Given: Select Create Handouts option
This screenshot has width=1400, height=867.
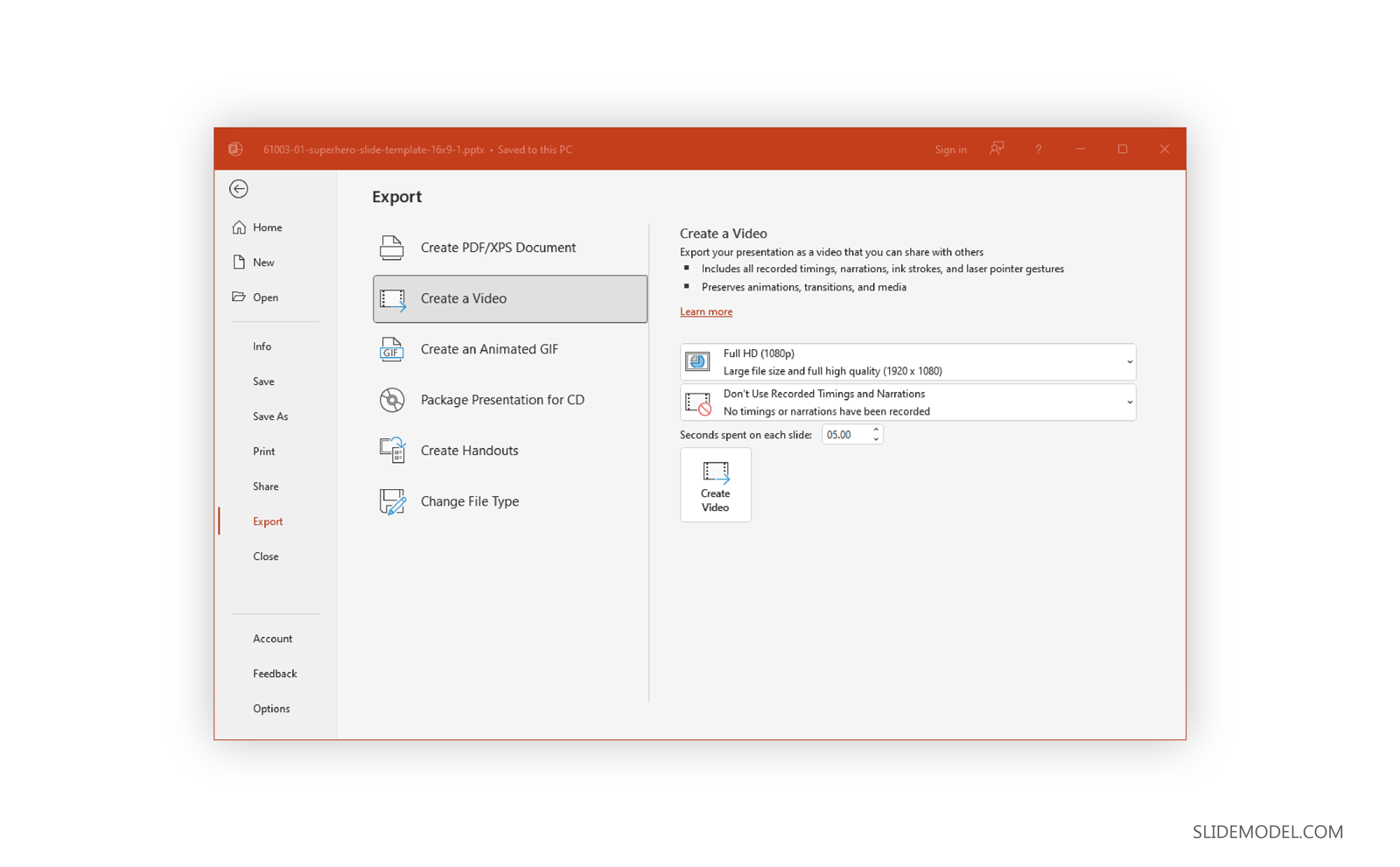Looking at the screenshot, I should (x=510, y=451).
